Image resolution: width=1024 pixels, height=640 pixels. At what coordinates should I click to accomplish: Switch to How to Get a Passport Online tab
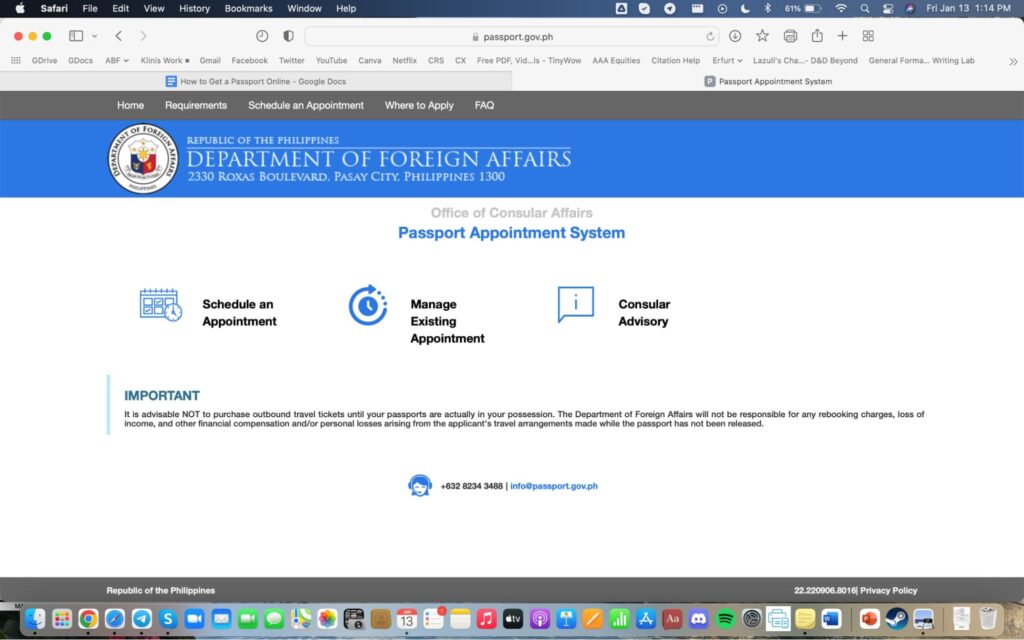click(x=256, y=82)
